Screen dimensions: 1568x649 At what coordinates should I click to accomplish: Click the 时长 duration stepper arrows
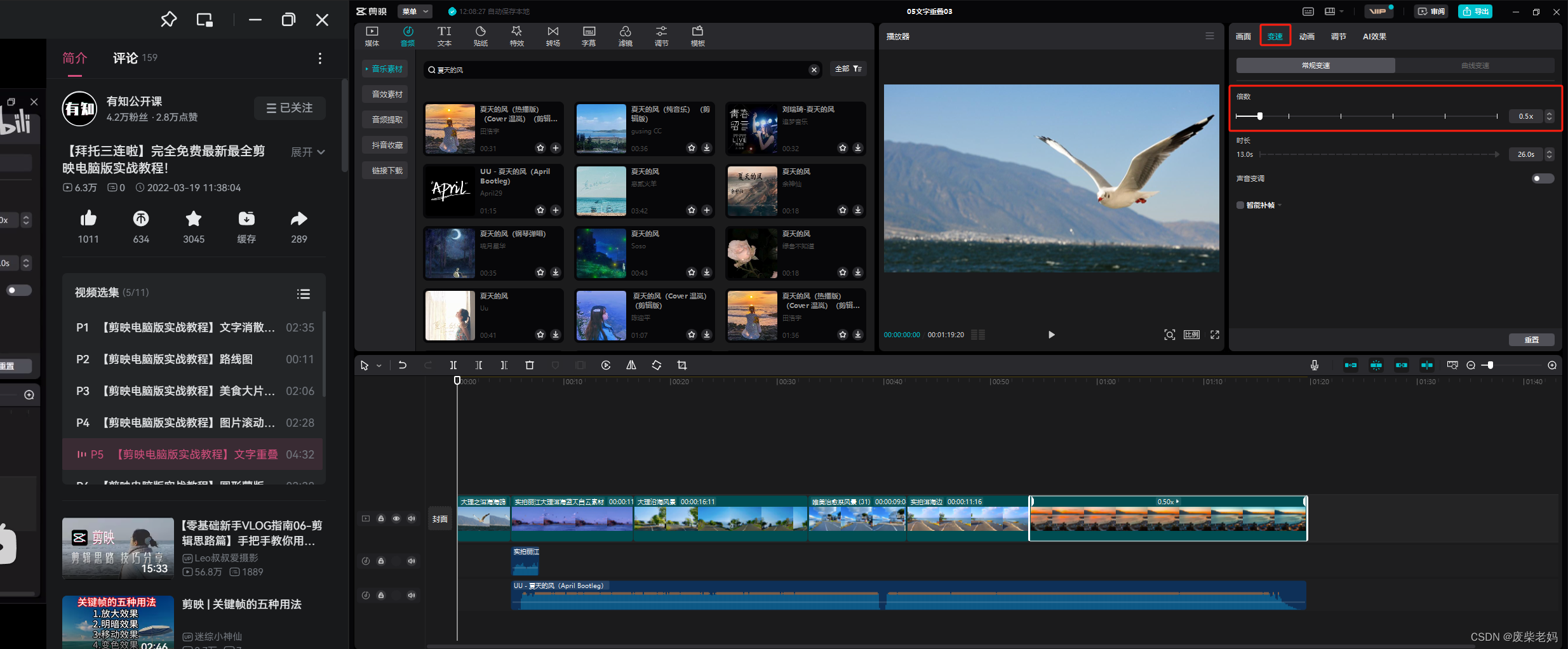(1550, 154)
